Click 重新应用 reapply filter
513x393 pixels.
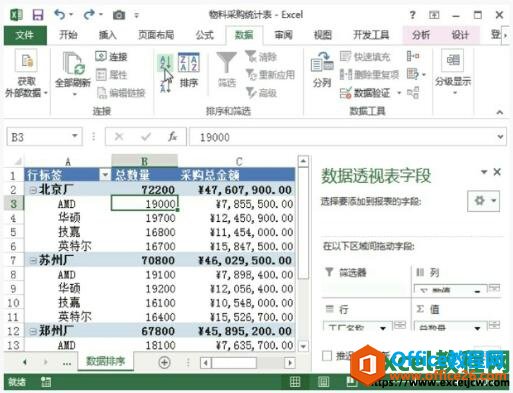(x=270, y=75)
